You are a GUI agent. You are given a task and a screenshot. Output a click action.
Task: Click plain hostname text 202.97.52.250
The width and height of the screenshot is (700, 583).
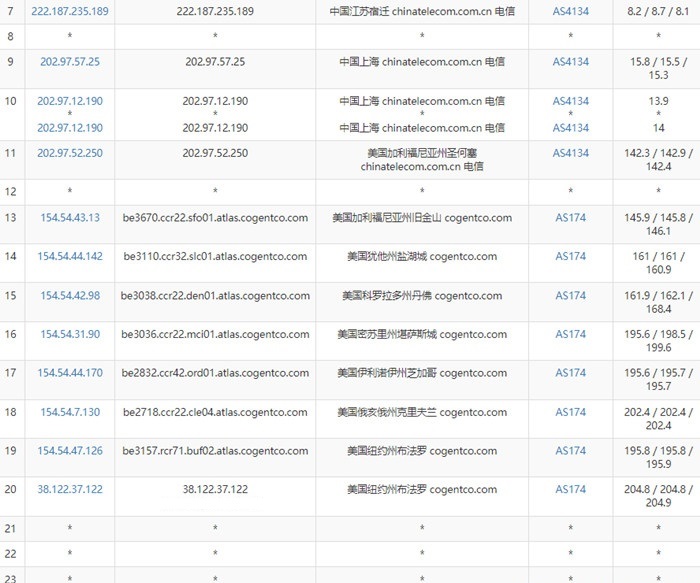pos(215,153)
